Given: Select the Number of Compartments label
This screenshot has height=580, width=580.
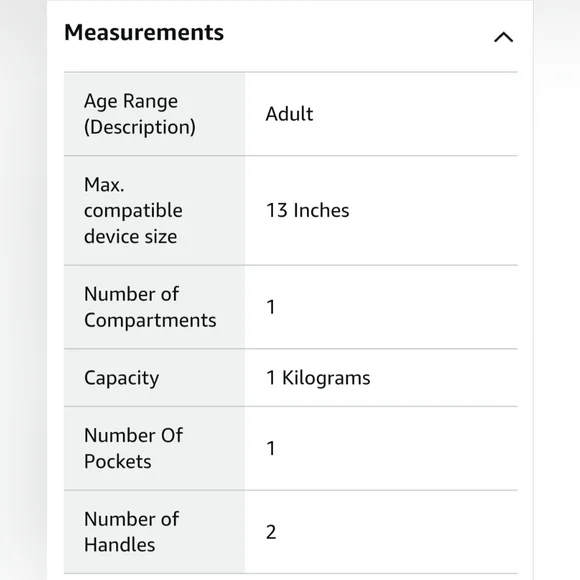Looking at the screenshot, I should click(x=150, y=307).
